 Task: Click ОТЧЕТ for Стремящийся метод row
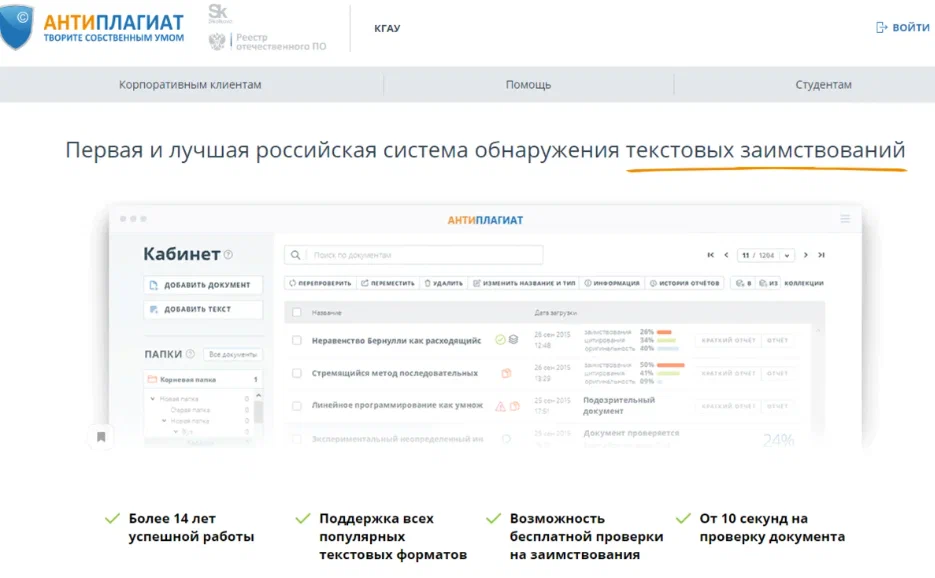click(x=777, y=373)
